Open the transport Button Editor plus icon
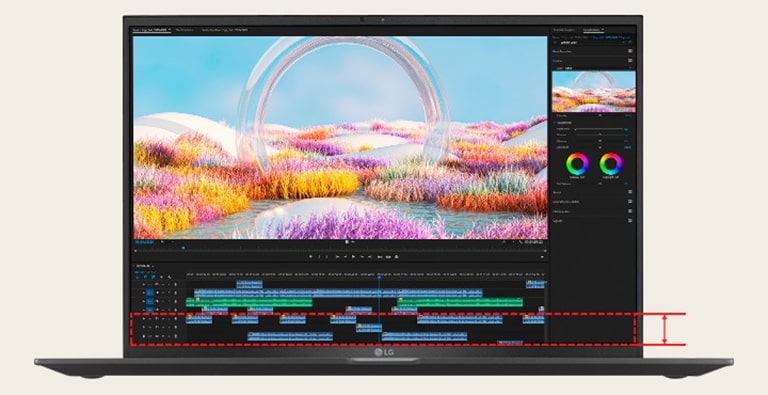The height and width of the screenshot is (395, 768). tap(542, 257)
